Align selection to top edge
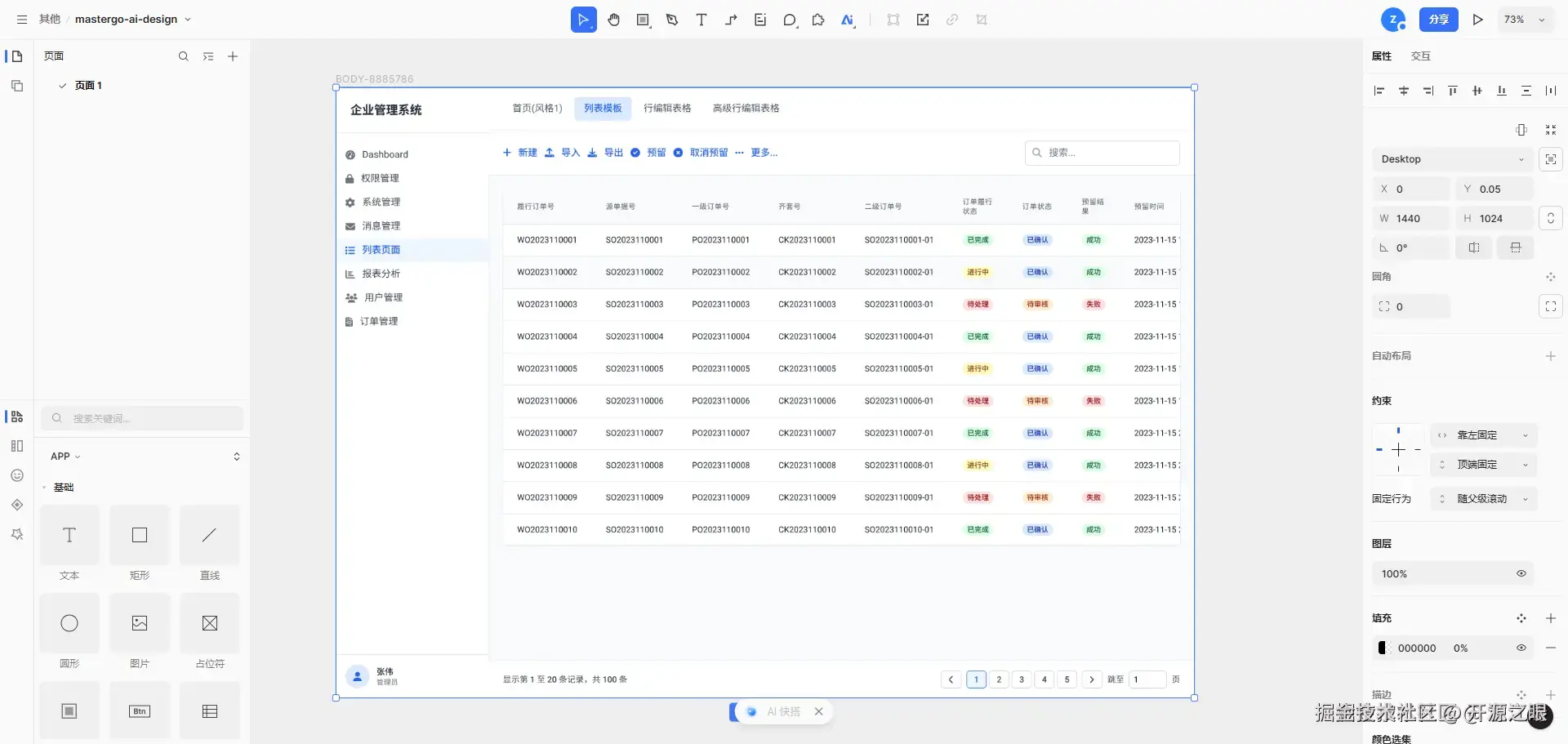 point(1453,91)
